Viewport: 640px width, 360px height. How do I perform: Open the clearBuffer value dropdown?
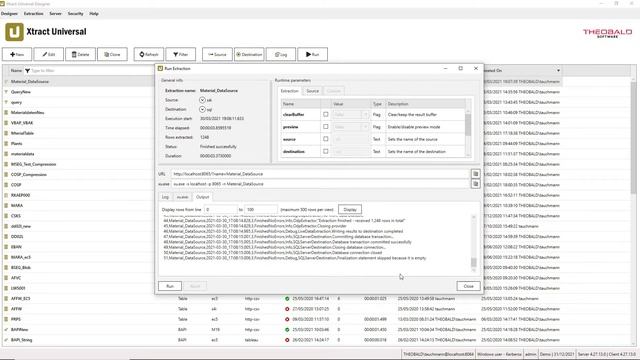365,115
